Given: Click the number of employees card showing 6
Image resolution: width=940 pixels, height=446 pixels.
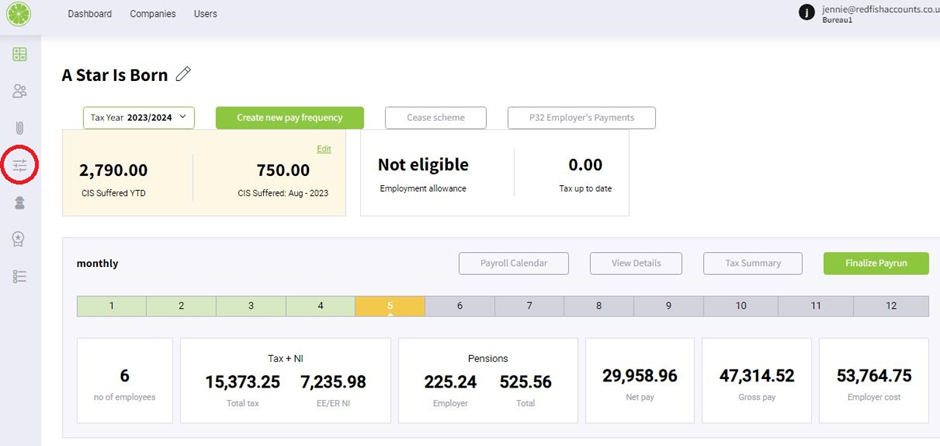Looking at the screenshot, I should pos(125,381).
